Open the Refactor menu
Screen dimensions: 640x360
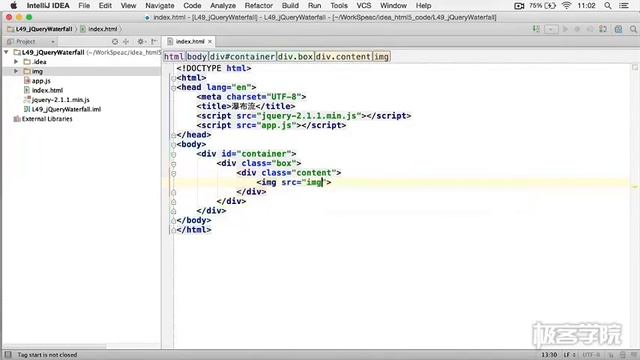[258, 6]
